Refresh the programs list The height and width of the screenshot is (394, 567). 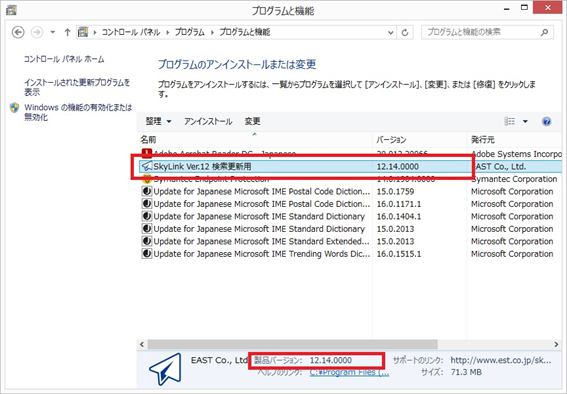tap(405, 33)
